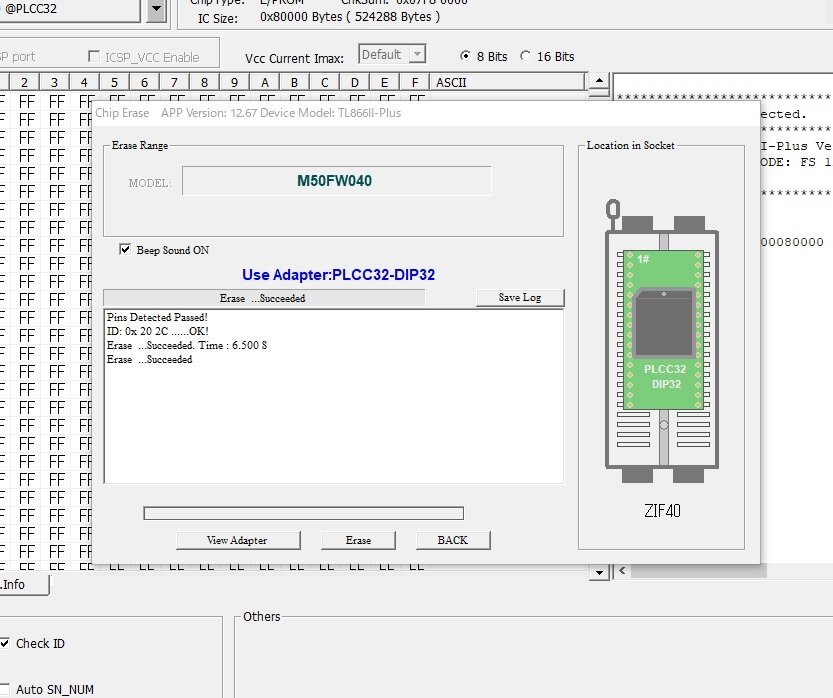Enable the Auto SN_NUM checkbox
Screen dimensions: 833x698
[5, 690]
